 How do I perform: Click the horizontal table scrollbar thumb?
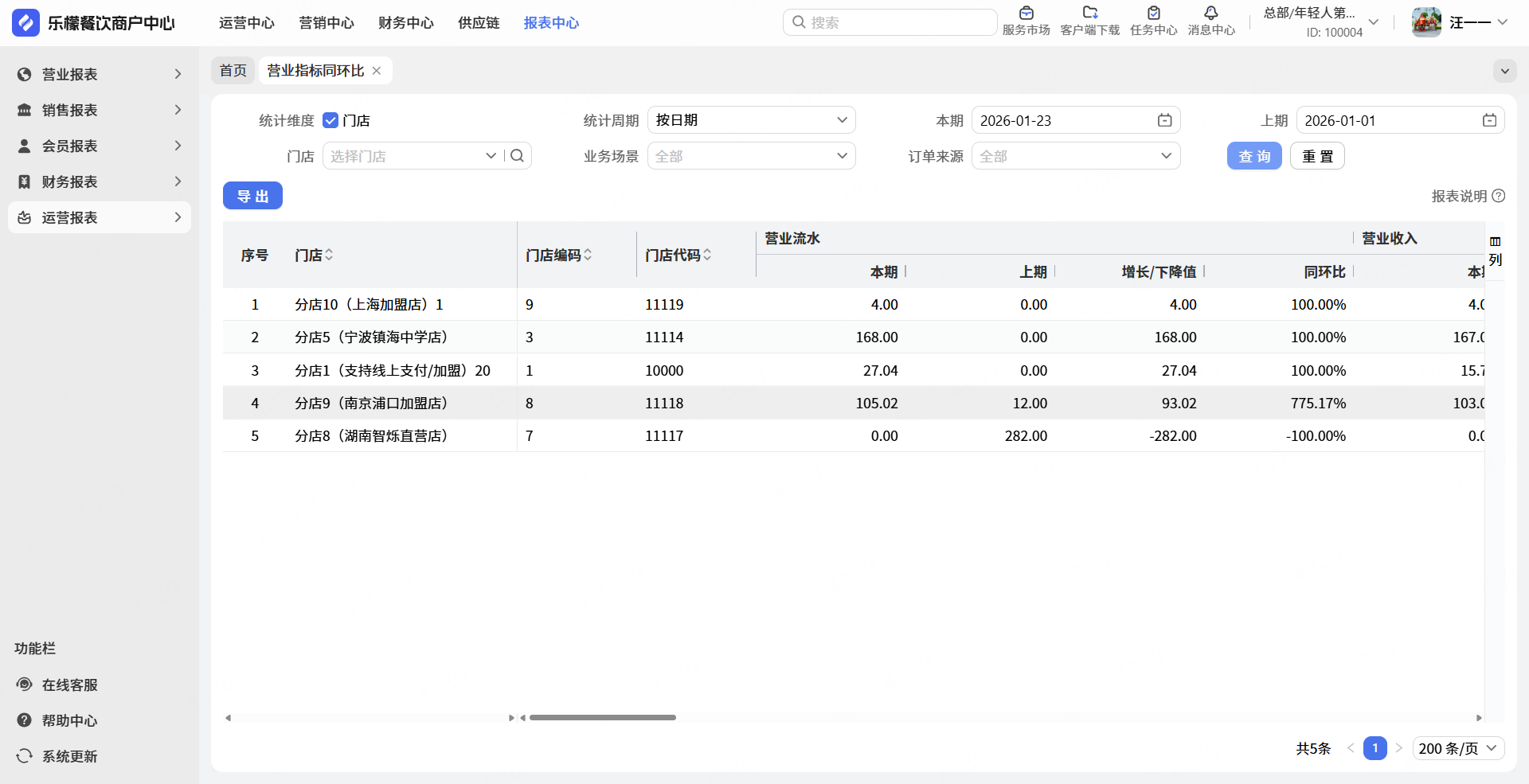tap(602, 718)
